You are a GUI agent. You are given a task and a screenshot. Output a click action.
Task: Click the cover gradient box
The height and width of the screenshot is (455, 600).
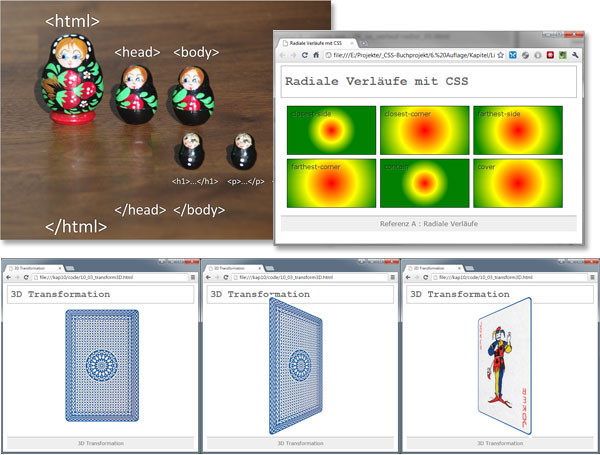tap(518, 183)
